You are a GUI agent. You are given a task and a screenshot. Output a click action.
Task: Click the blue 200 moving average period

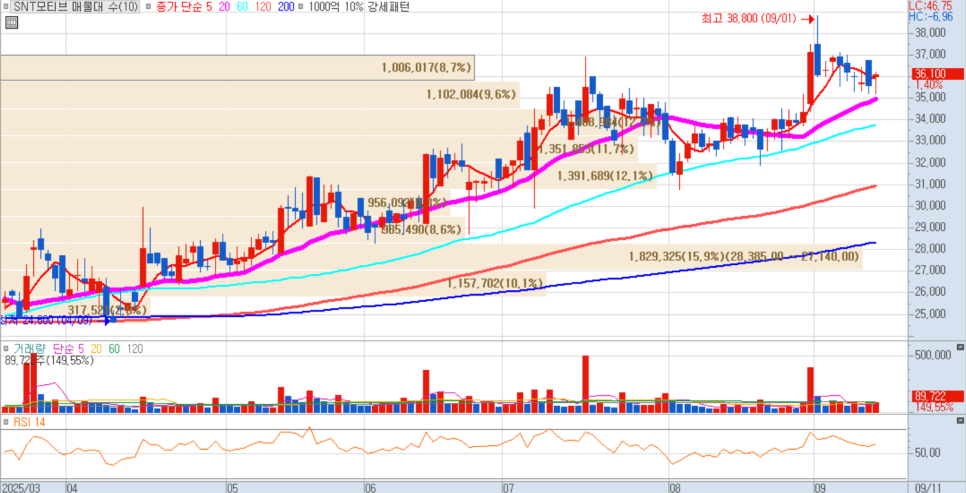coord(285,6)
